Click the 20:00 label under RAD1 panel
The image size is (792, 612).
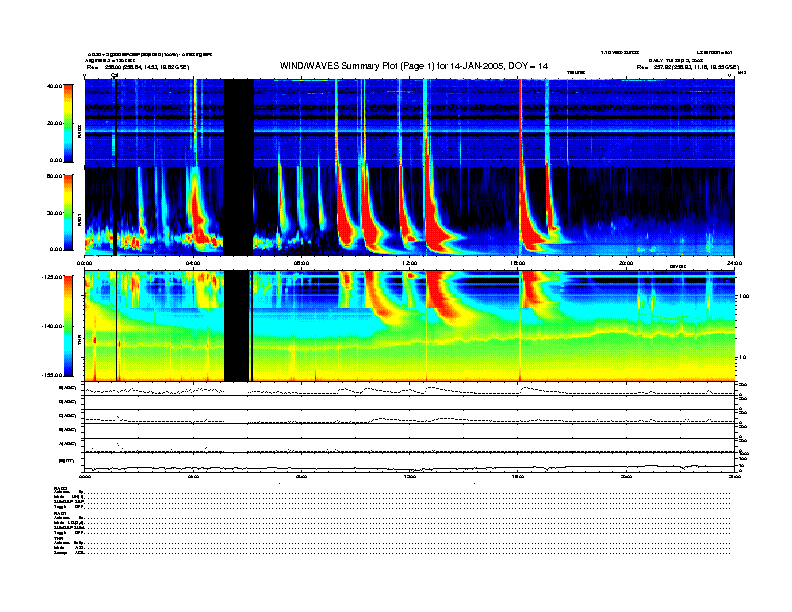click(x=626, y=263)
